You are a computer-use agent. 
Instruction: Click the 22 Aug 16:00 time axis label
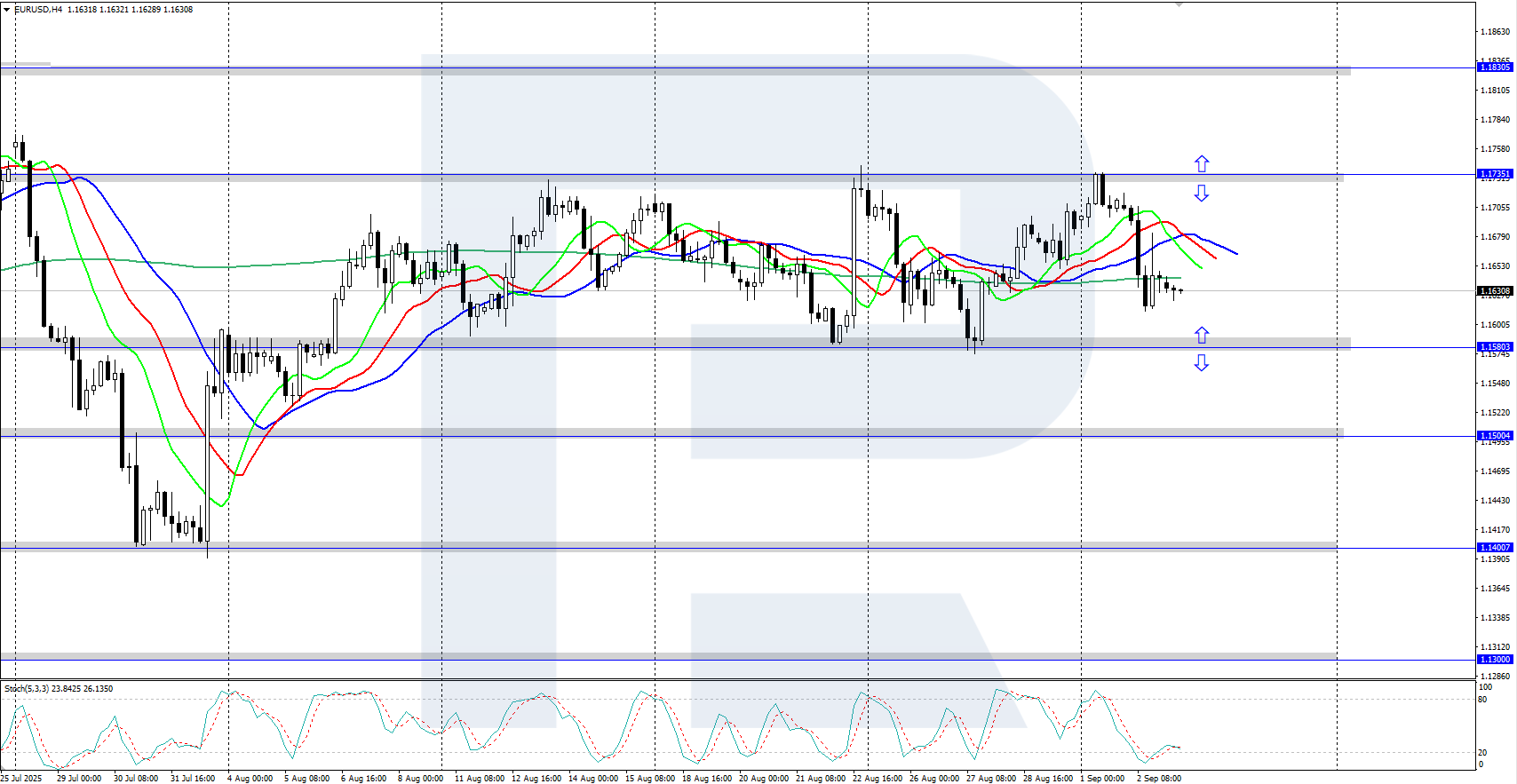click(877, 779)
